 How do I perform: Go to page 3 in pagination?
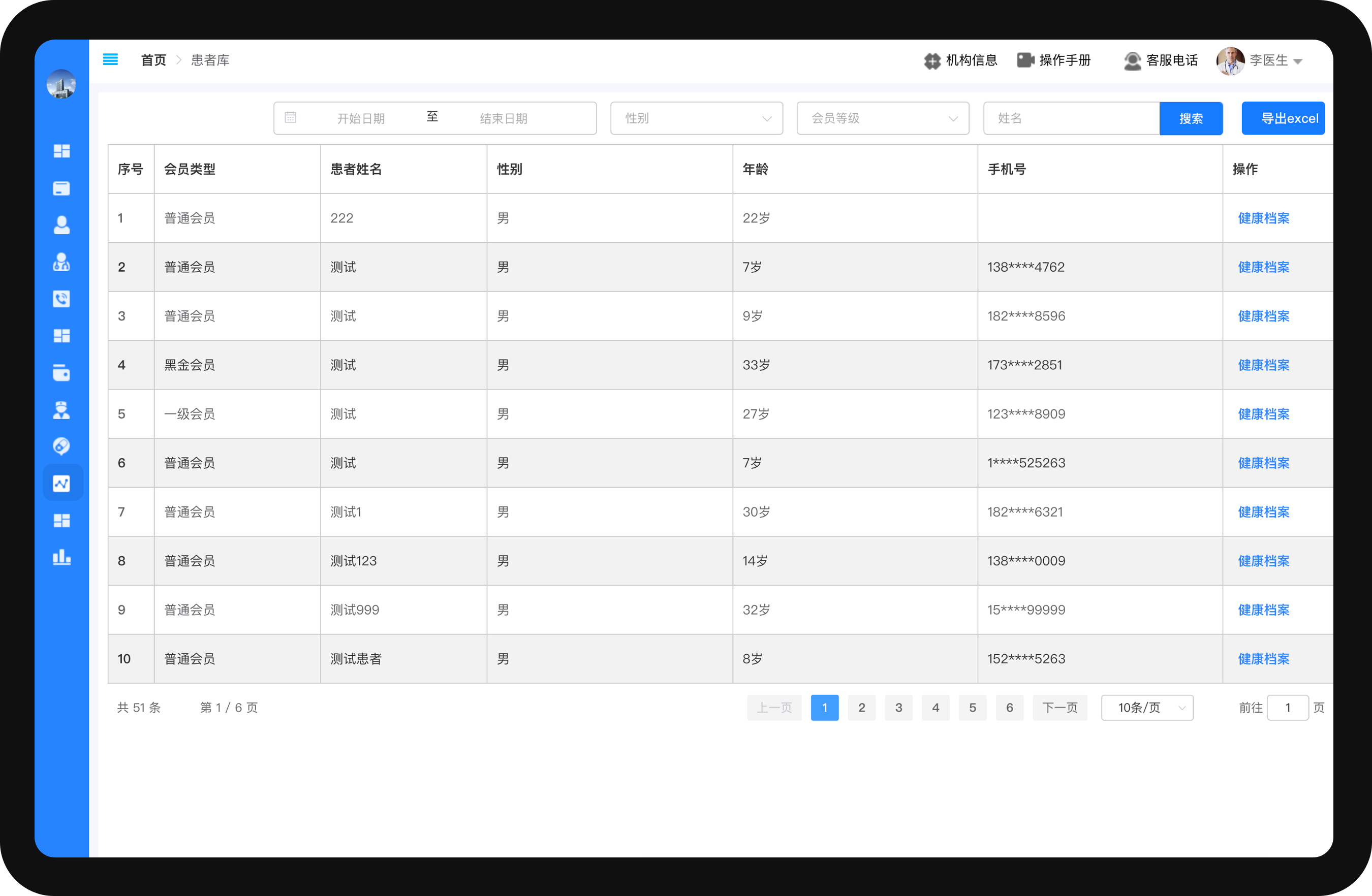[898, 708]
